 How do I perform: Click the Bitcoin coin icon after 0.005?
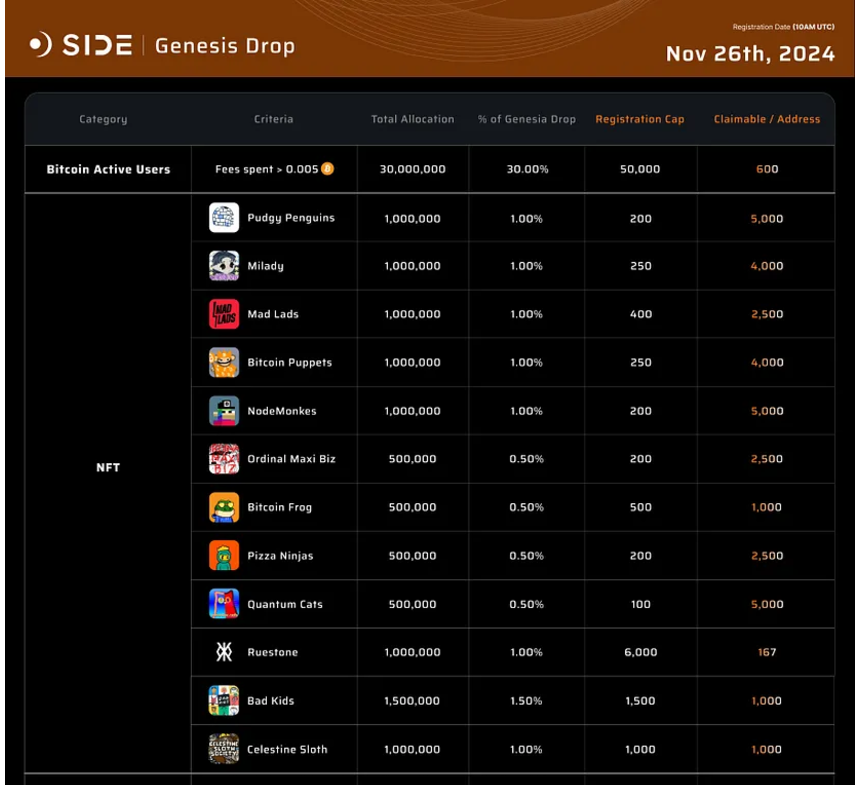pos(327,169)
